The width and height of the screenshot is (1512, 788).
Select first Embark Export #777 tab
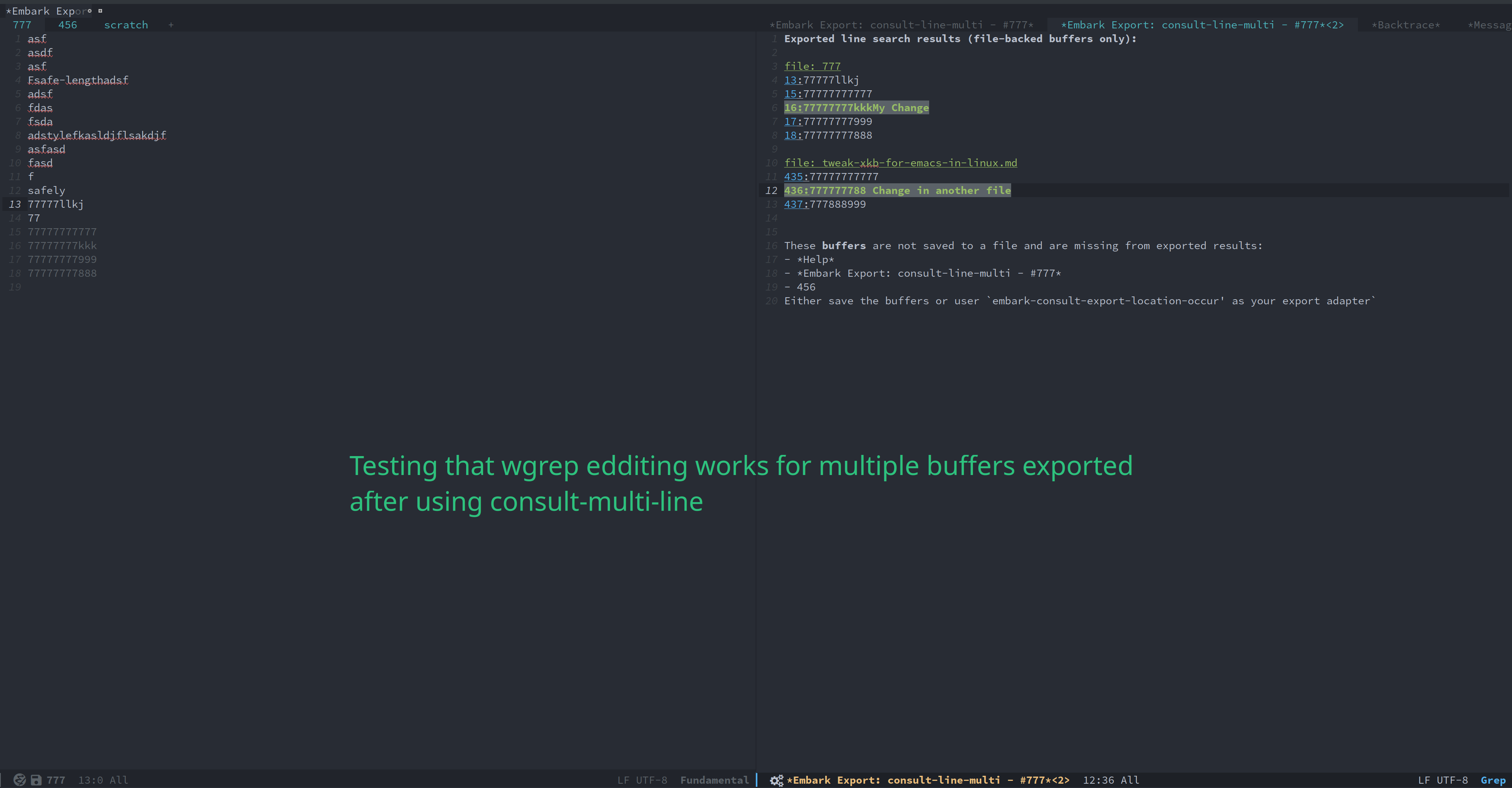(x=901, y=25)
